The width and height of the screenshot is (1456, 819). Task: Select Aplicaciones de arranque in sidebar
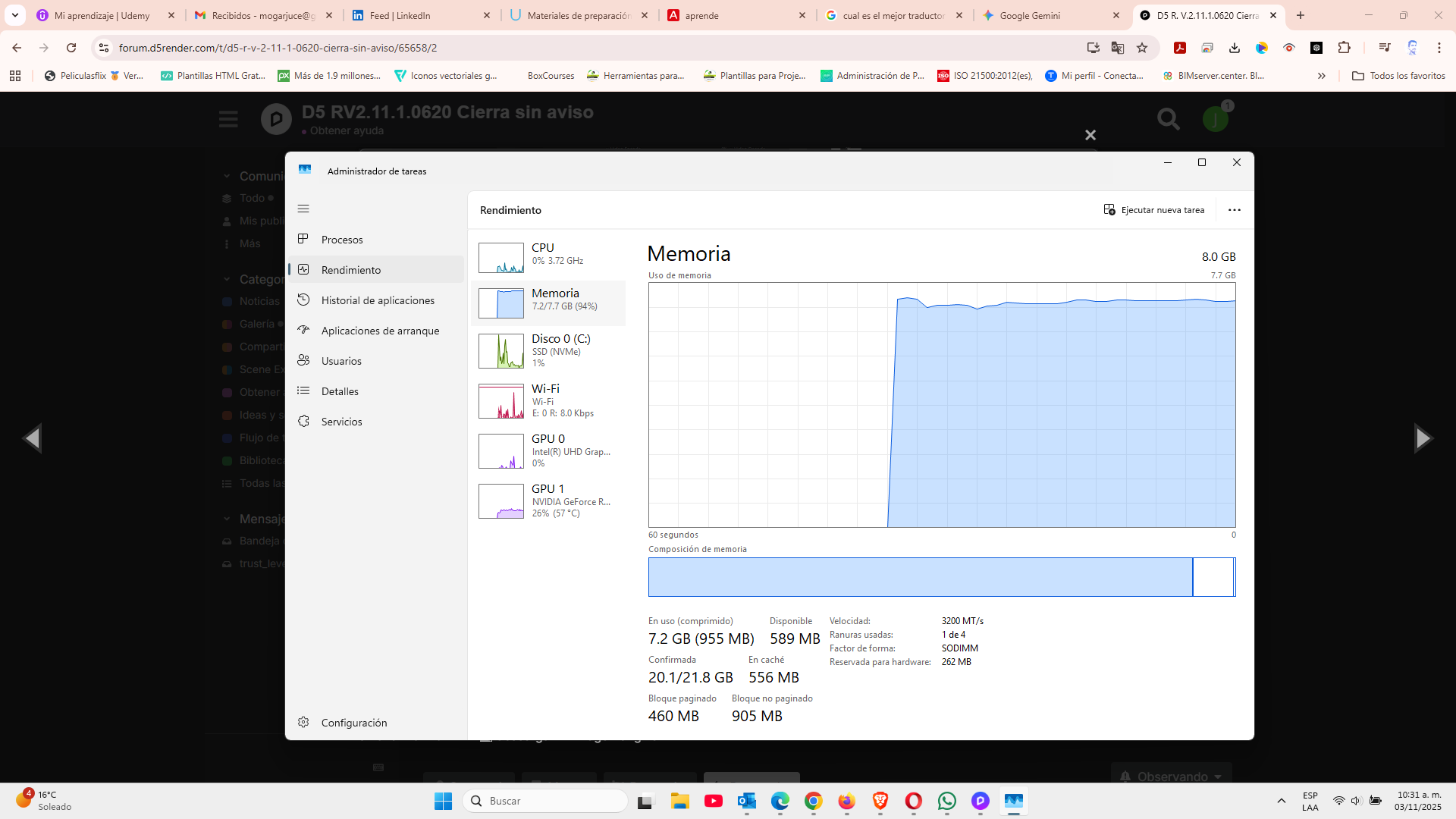click(379, 331)
